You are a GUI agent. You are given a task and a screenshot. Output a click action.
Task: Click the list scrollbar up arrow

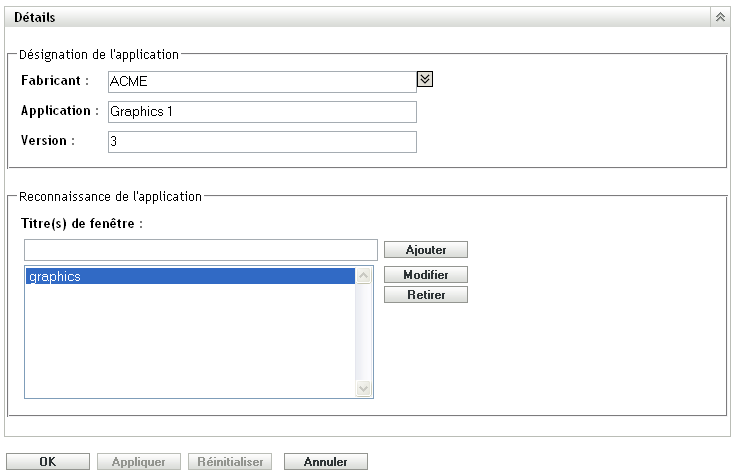click(x=364, y=277)
